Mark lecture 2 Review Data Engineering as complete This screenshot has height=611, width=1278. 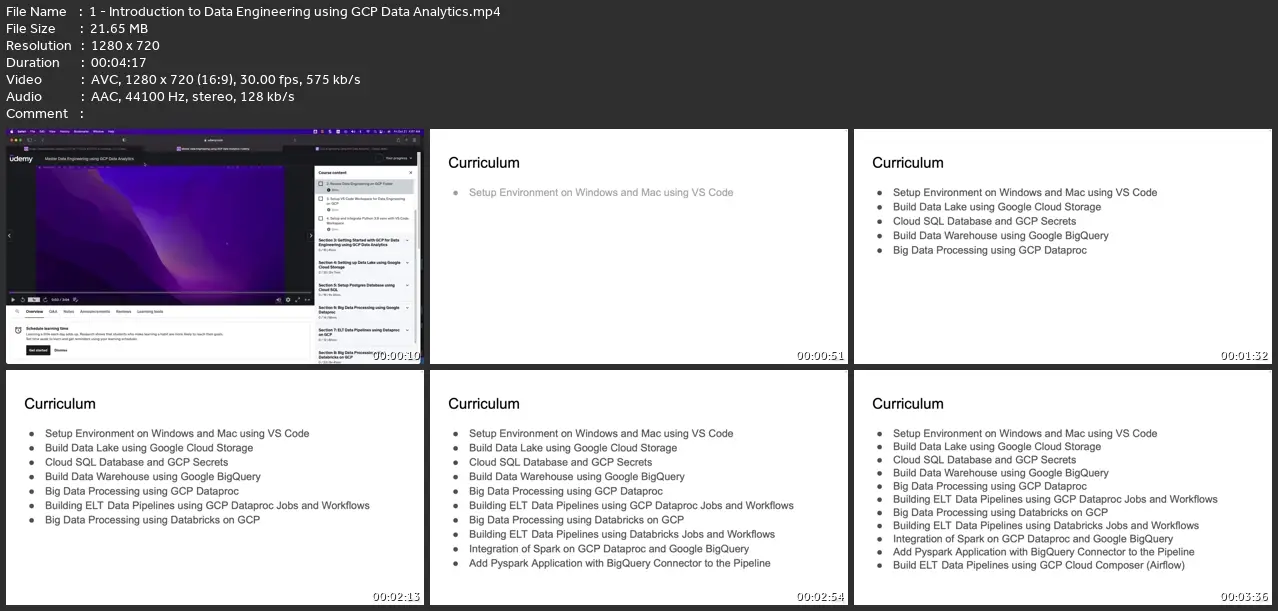[320, 183]
